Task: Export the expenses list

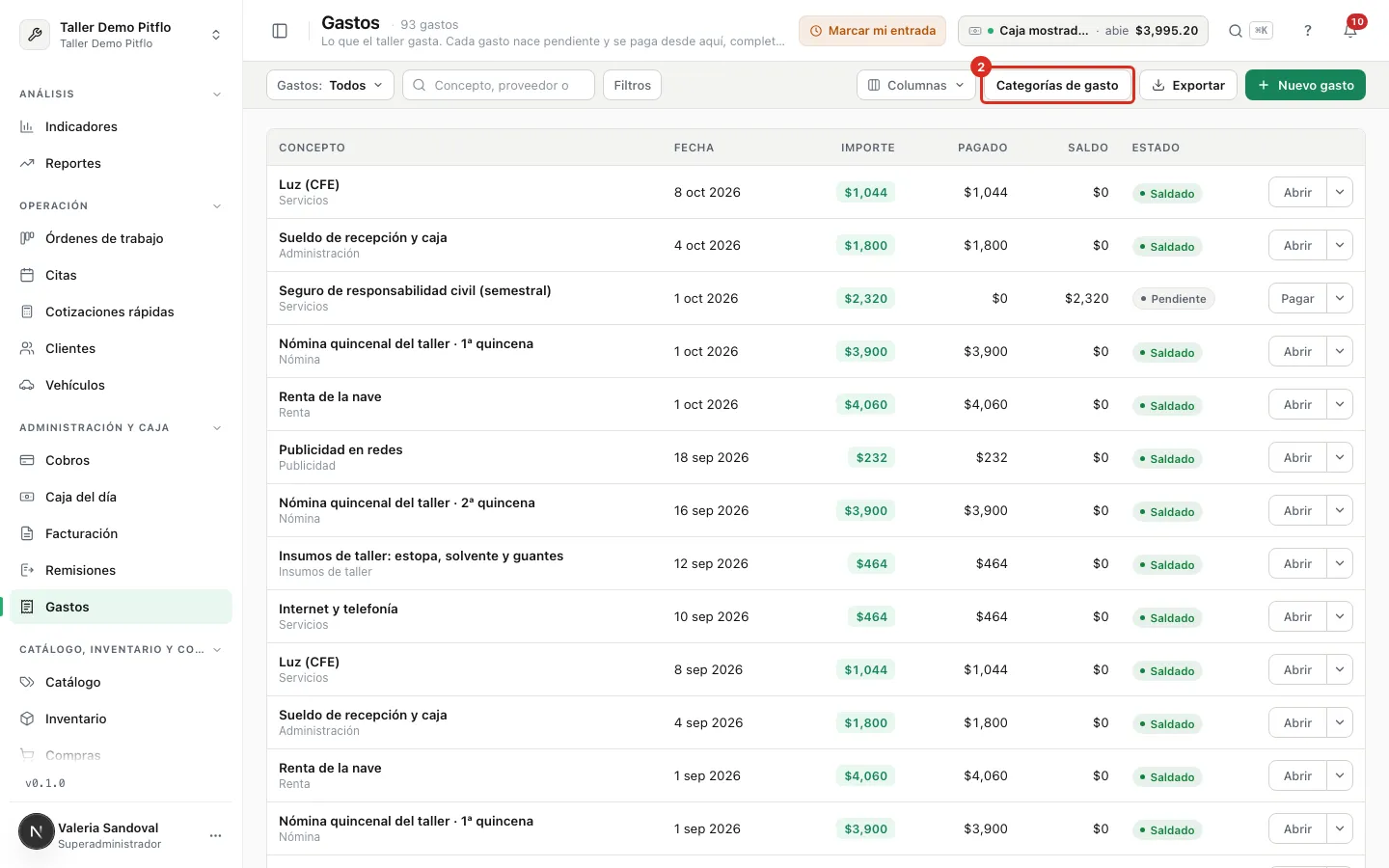Action: [1188, 85]
